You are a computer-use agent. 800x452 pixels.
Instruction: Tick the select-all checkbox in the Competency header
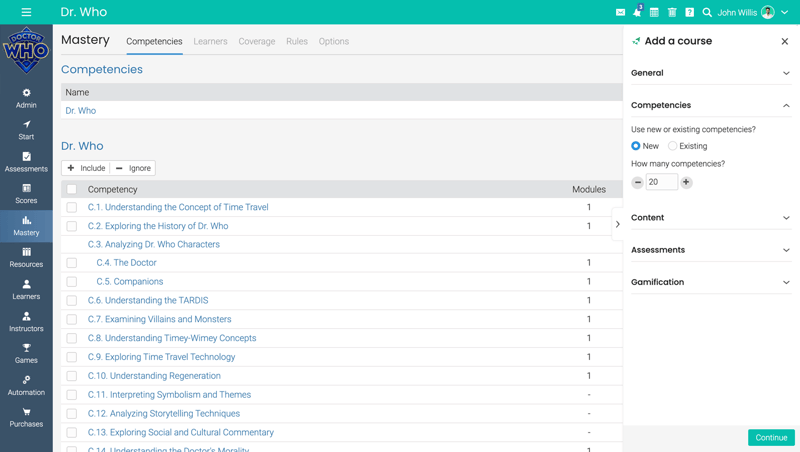pos(71,189)
